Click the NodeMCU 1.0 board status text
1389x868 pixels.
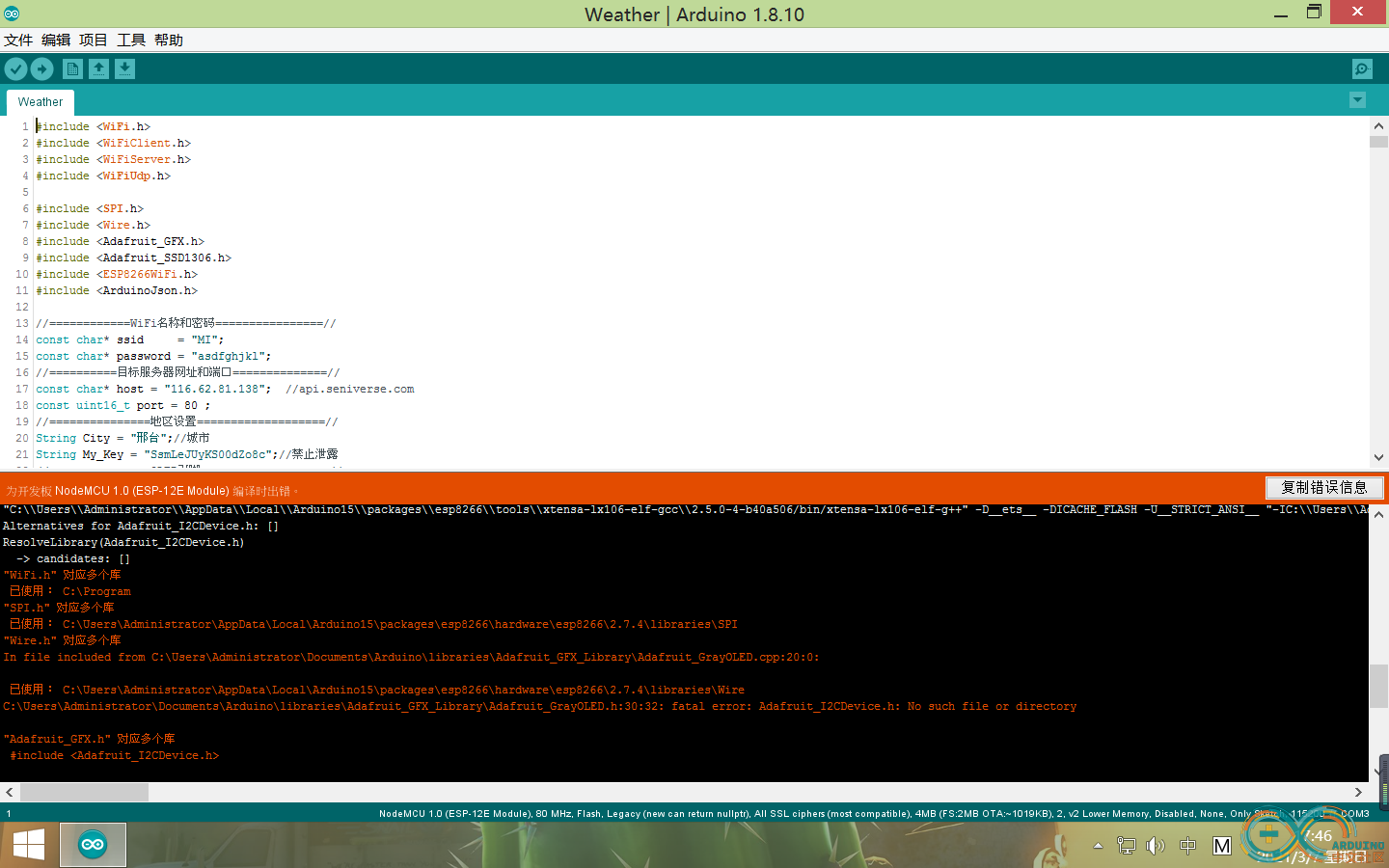(x=874, y=813)
